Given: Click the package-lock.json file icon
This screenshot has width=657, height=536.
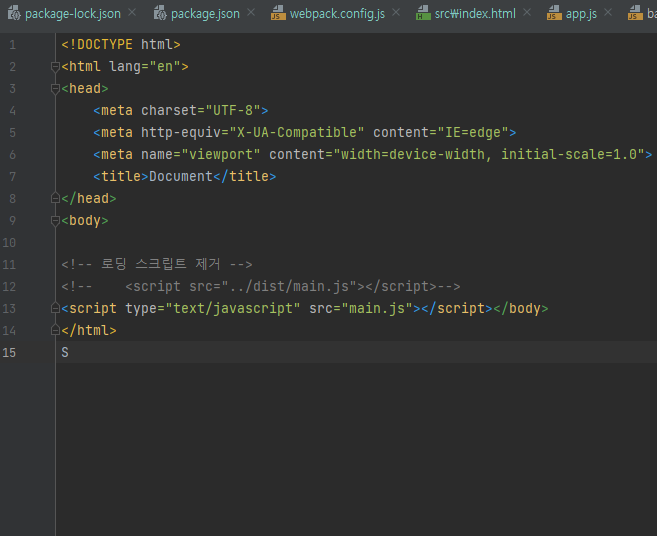Looking at the screenshot, I should point(14,13).
